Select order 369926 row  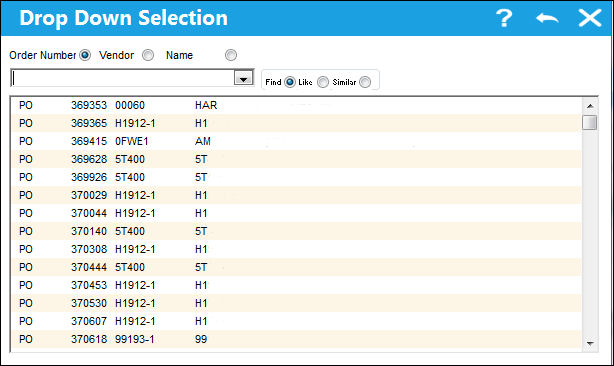296,177
